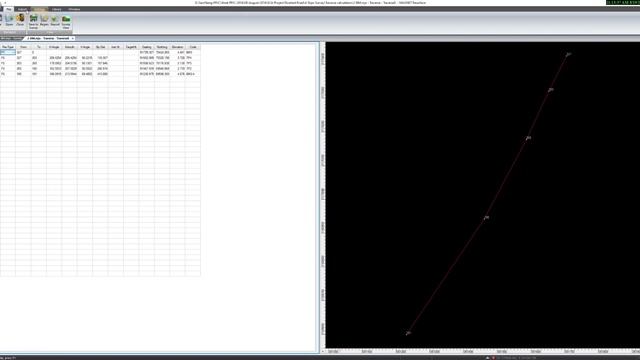This screenshot has width=640, height=360.
Task: Click the To column header
Action: click(x=39, y=47)
